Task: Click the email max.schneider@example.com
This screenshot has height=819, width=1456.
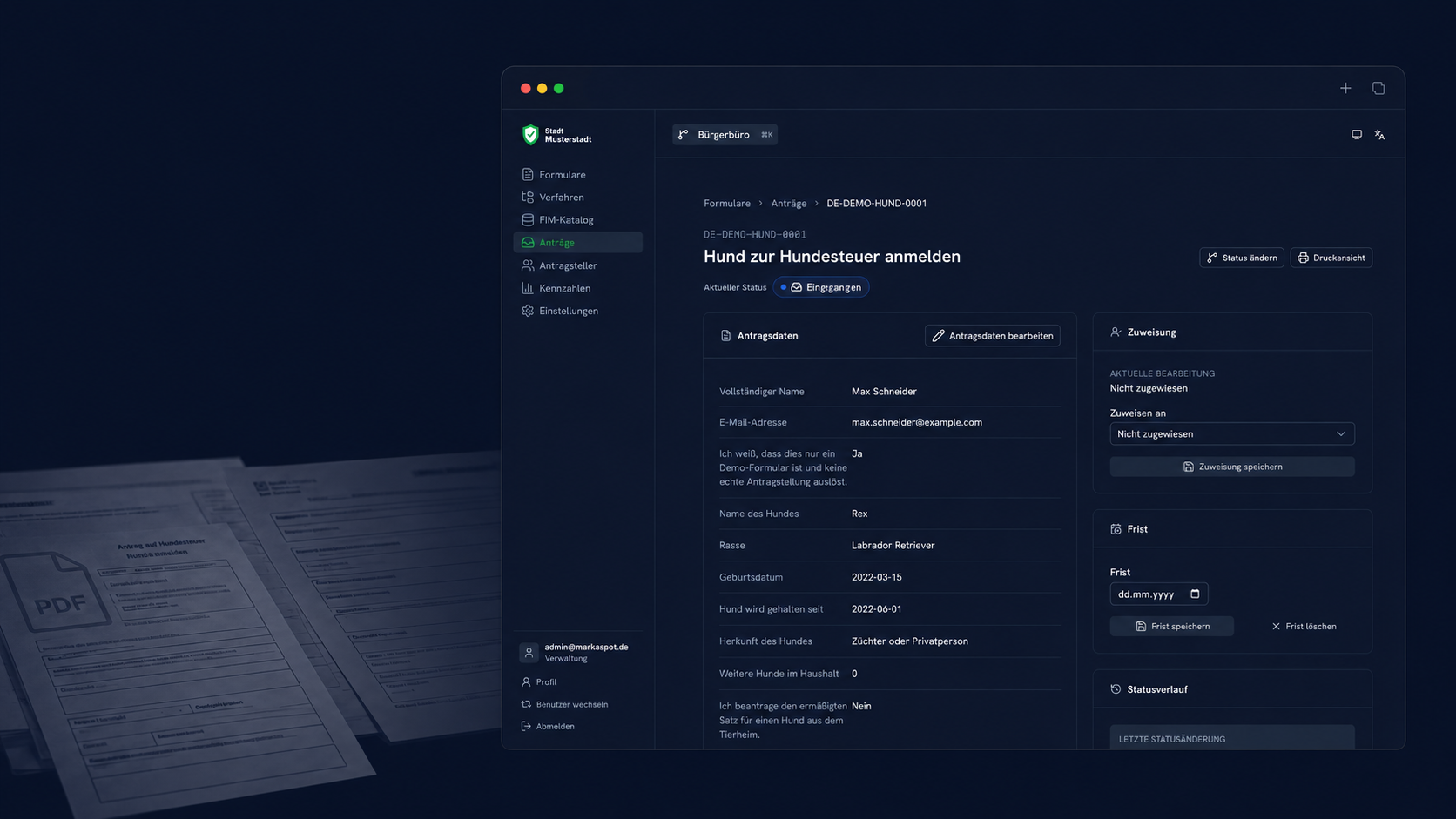Action: tap(916, 422)
